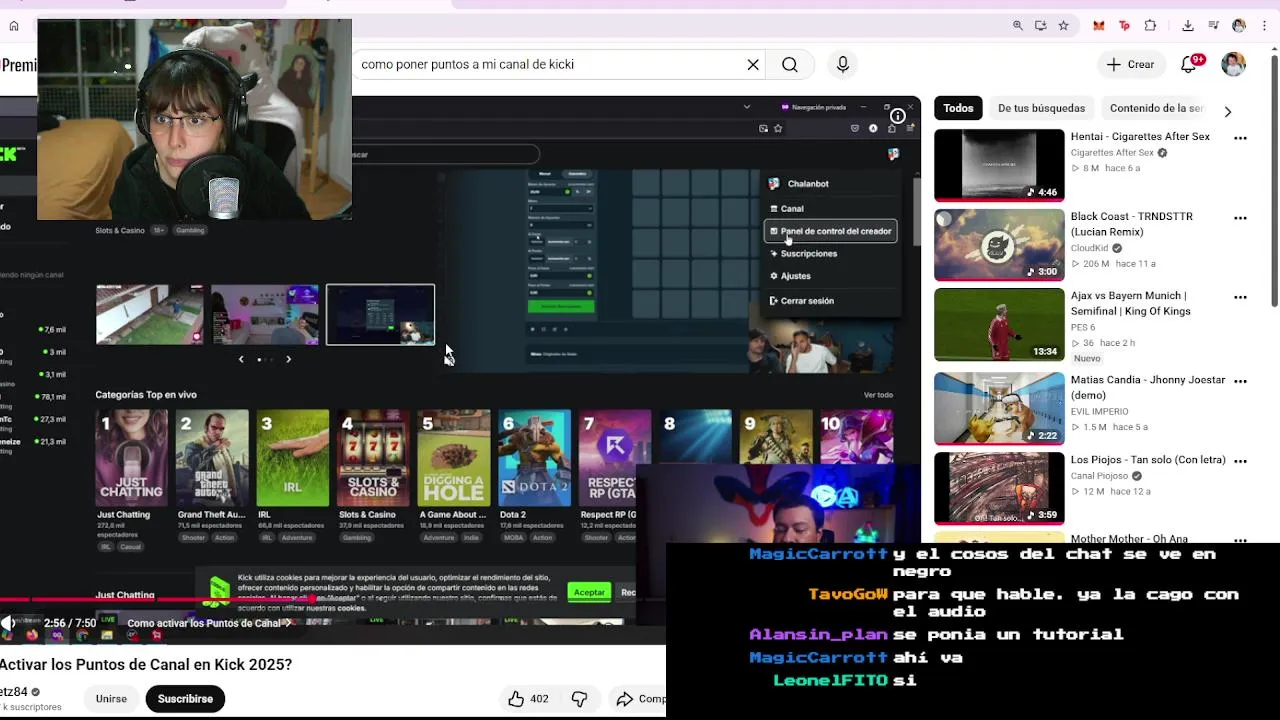Open Black Coast TRNDSTTR thumbnail

pyautogui.click(x=999, y=245)
